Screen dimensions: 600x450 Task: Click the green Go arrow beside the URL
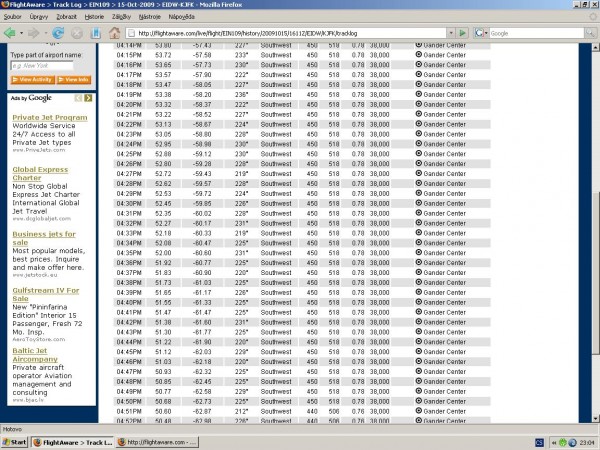coord(463,33)
